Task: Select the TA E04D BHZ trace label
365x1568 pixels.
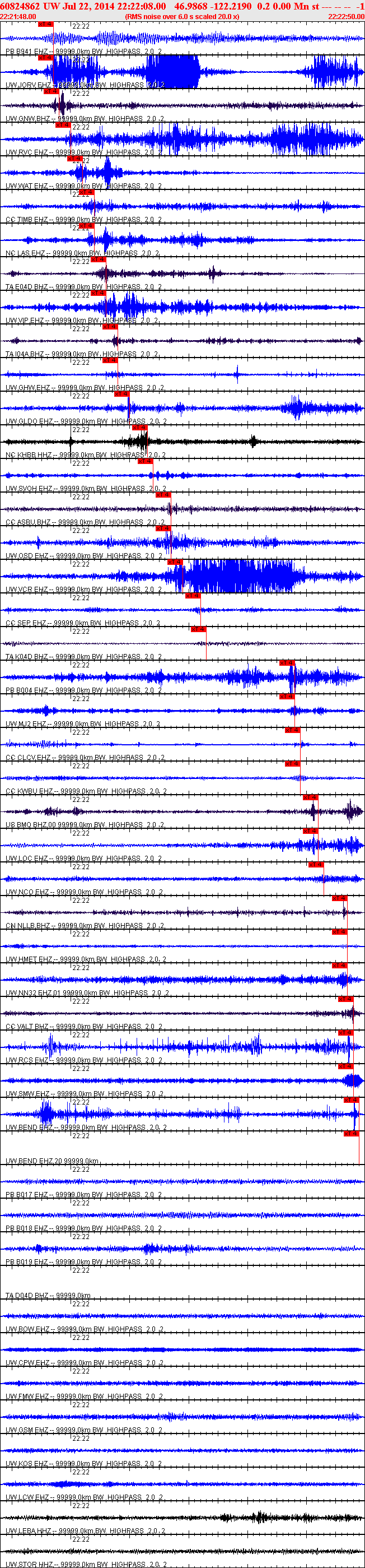Action: [x=84, y=287]
